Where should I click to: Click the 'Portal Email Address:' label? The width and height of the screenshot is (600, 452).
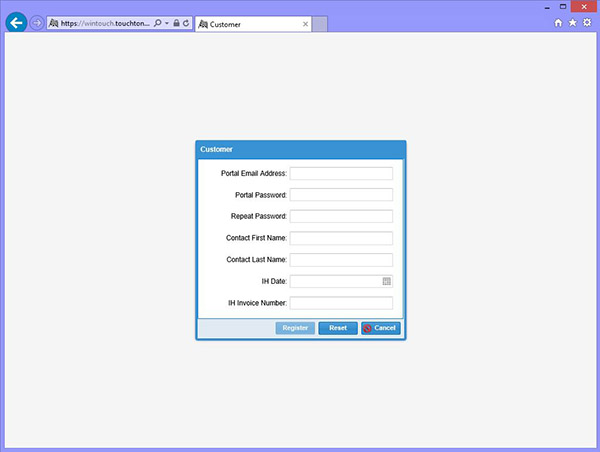254,173
